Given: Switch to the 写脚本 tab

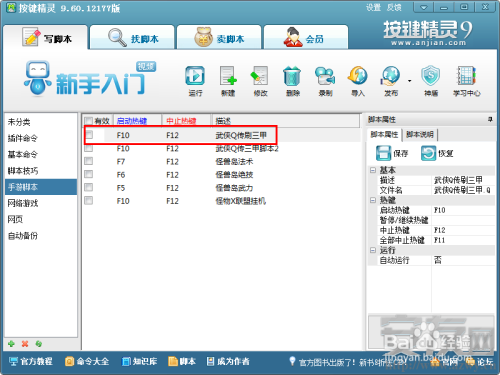Looking at the screenshot, I should [46, 38].
